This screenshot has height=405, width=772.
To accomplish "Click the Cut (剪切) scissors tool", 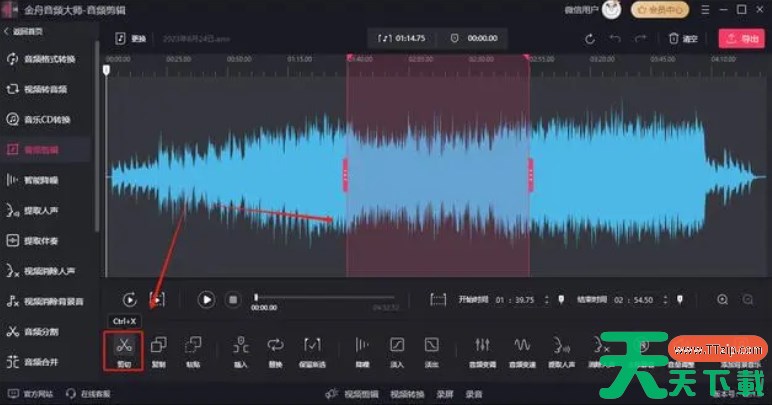I will point(123,346).
